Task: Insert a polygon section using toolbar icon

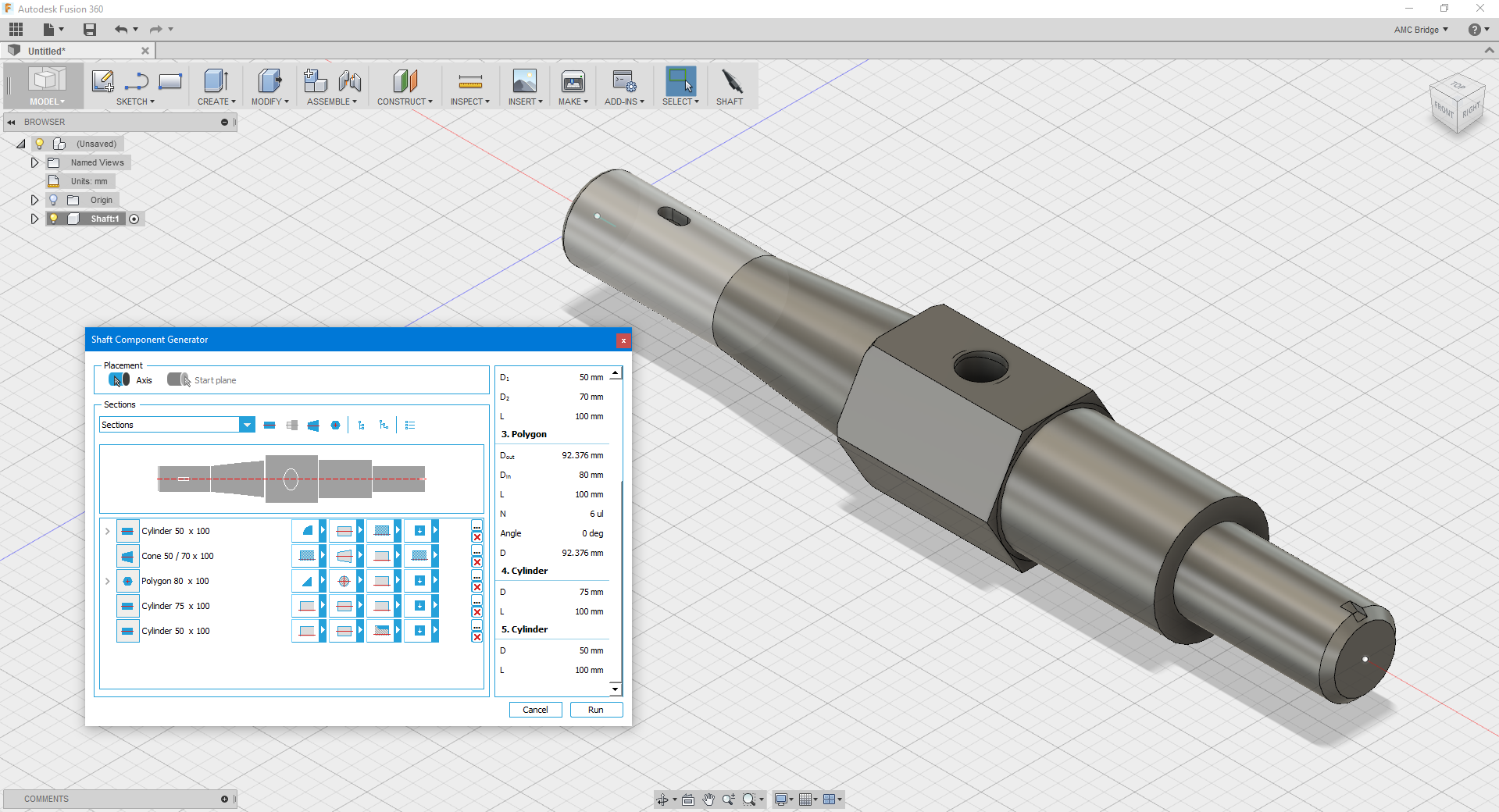Action: pyautogui.click(x=335, y=426)
